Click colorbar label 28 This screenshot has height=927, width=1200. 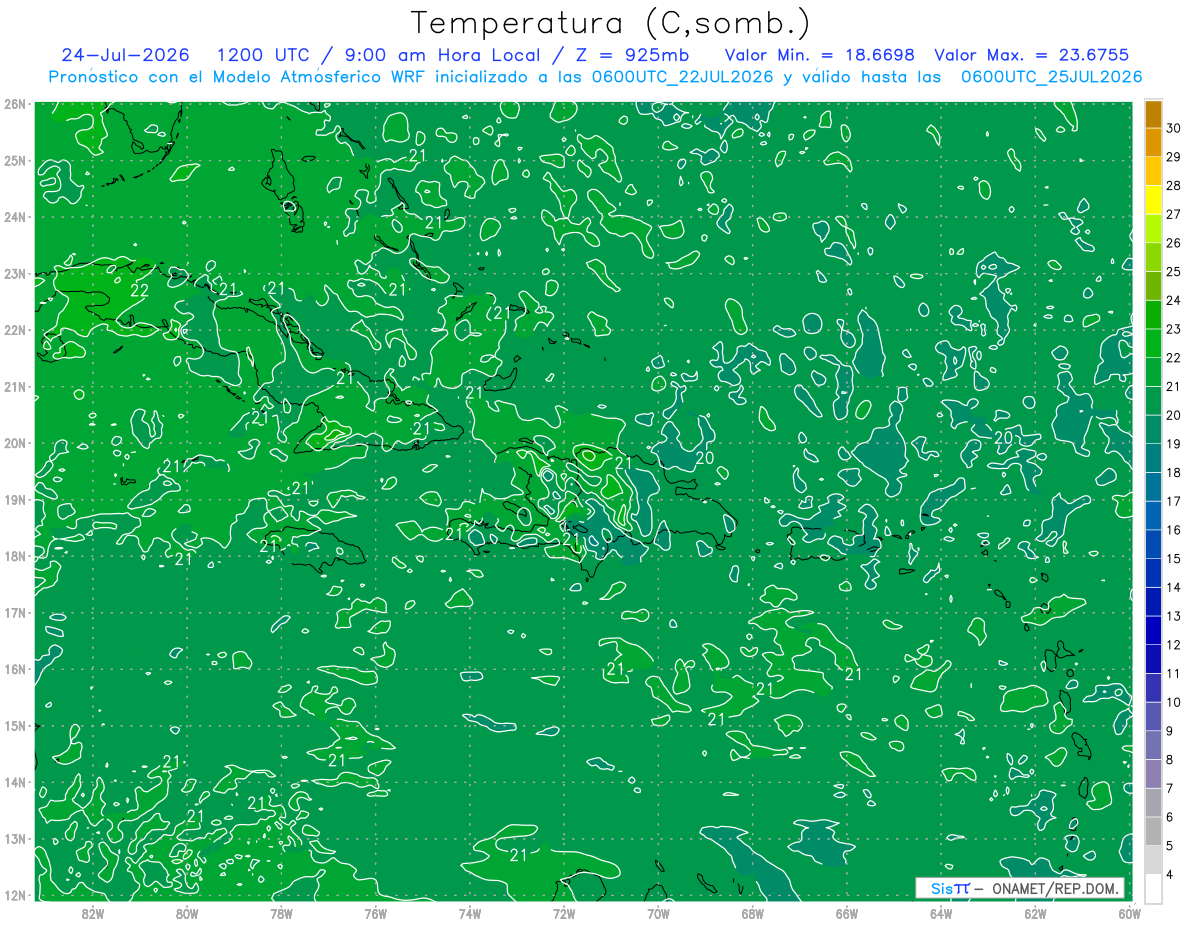pyautogui.click(x=1174, y=186)
